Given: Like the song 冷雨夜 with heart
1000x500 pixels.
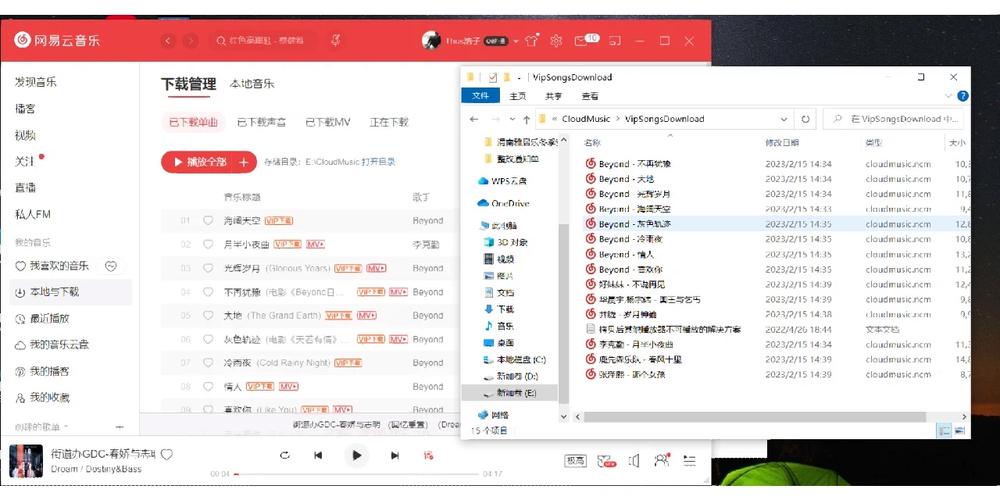Looking at the screenshot, I should (x=208, y=363).
